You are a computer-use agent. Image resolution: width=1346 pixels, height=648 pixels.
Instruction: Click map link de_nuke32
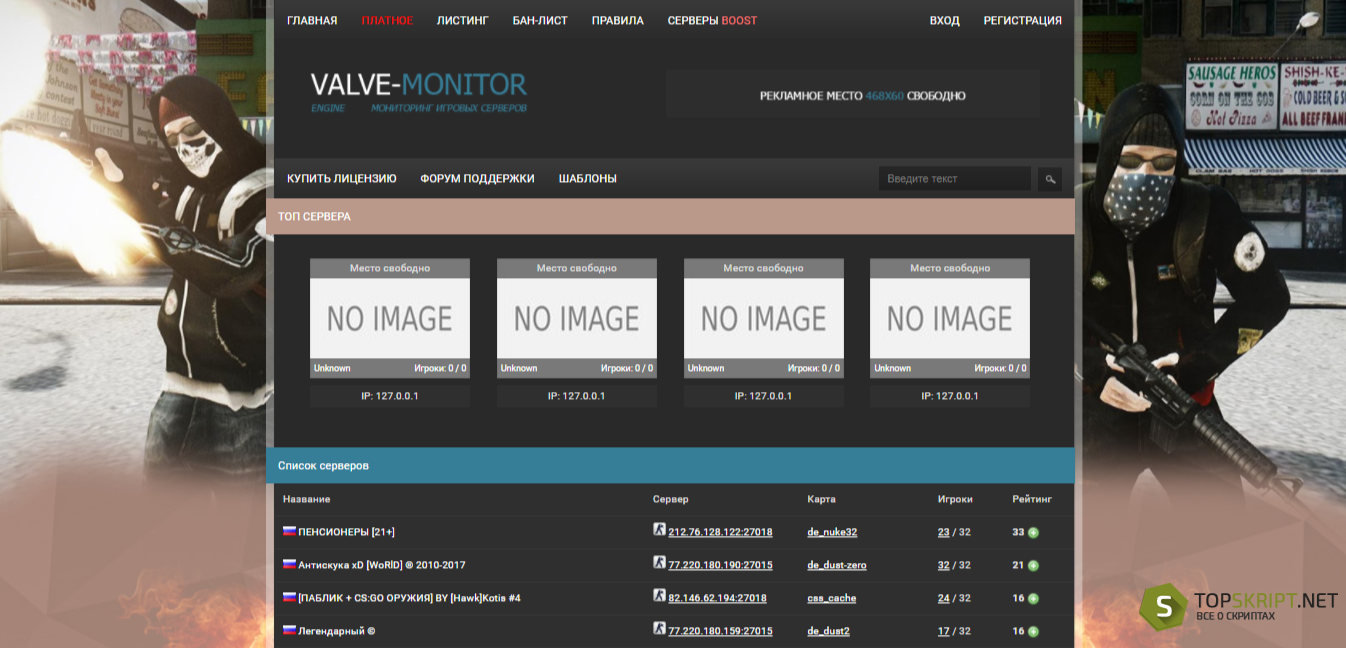(832, 532)
